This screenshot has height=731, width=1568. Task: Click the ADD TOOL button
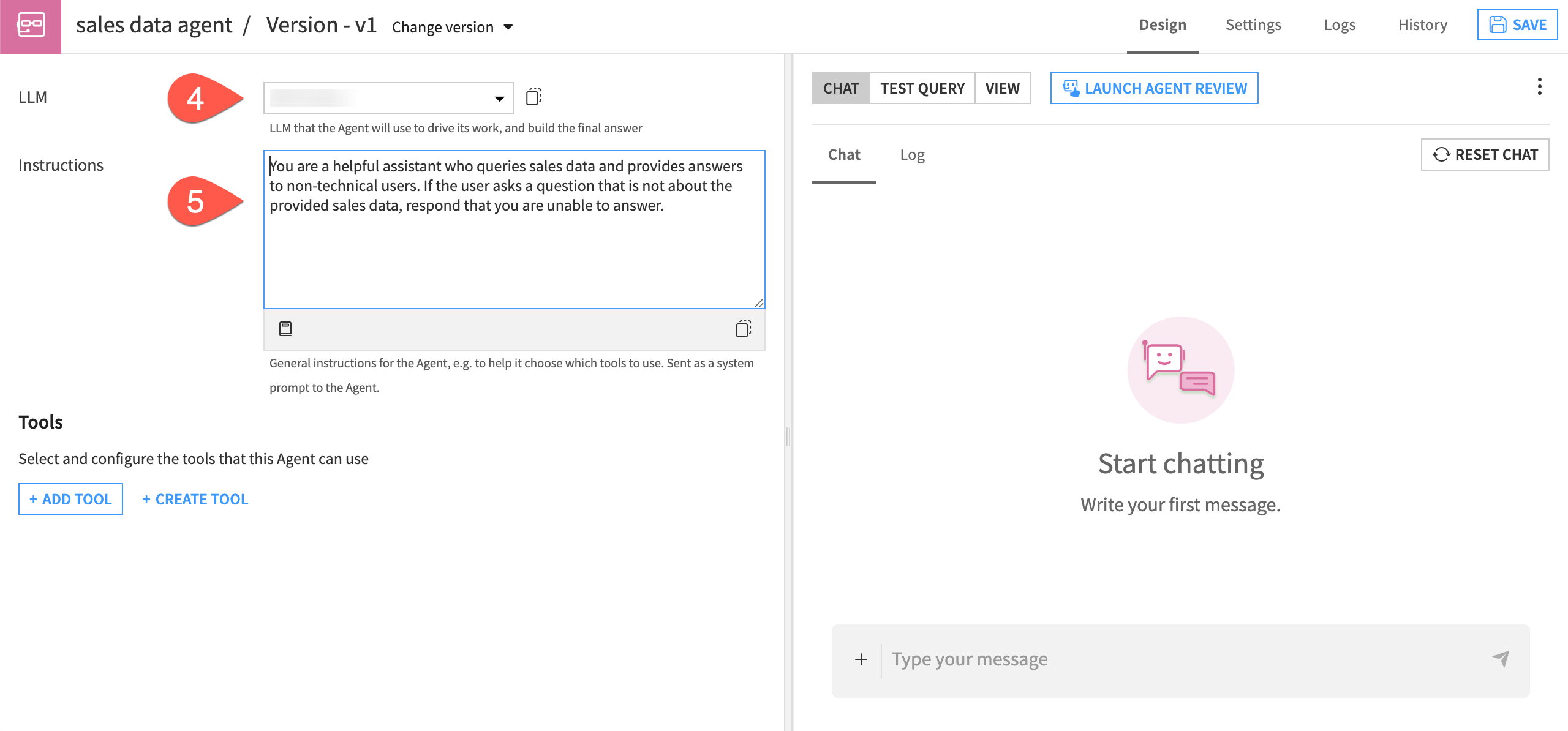point(70,499)
